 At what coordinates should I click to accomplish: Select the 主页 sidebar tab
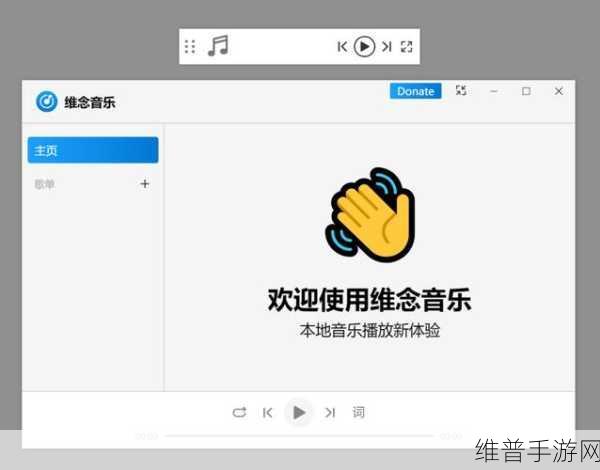tap(93, 150)
